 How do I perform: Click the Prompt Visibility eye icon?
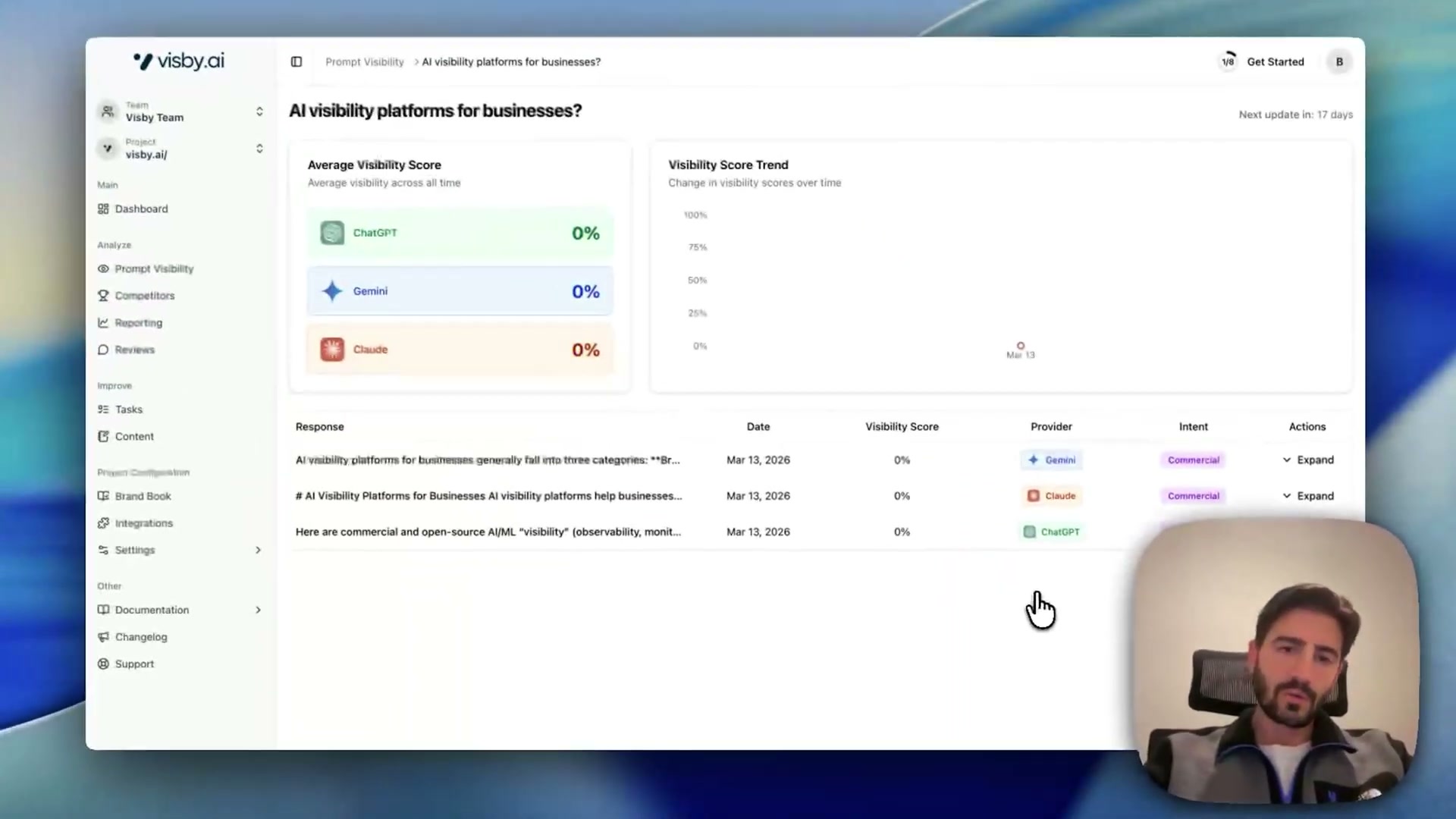pyautogui.click(x=103, y=268)
